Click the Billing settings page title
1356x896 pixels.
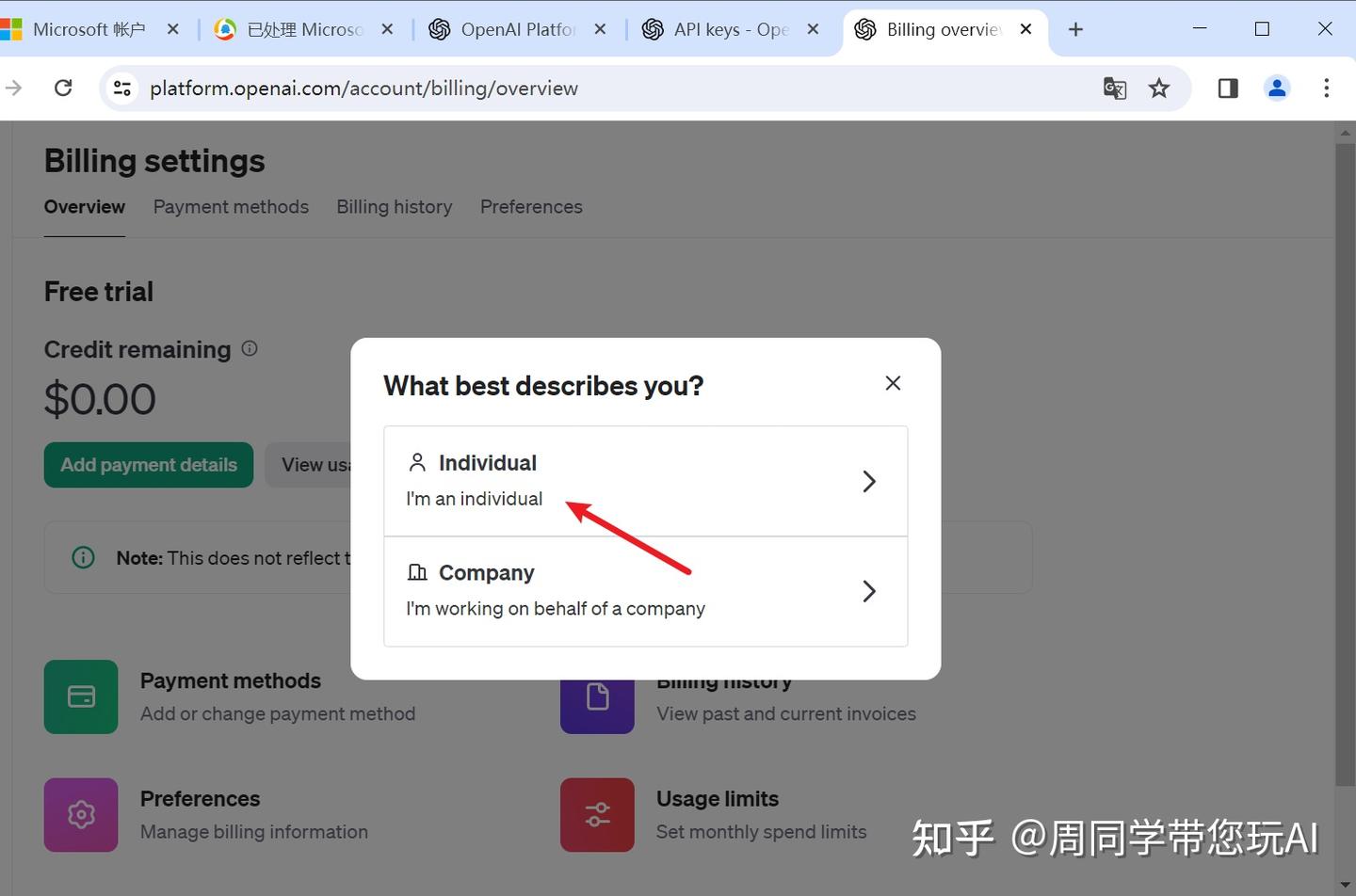tap(154, 161)
